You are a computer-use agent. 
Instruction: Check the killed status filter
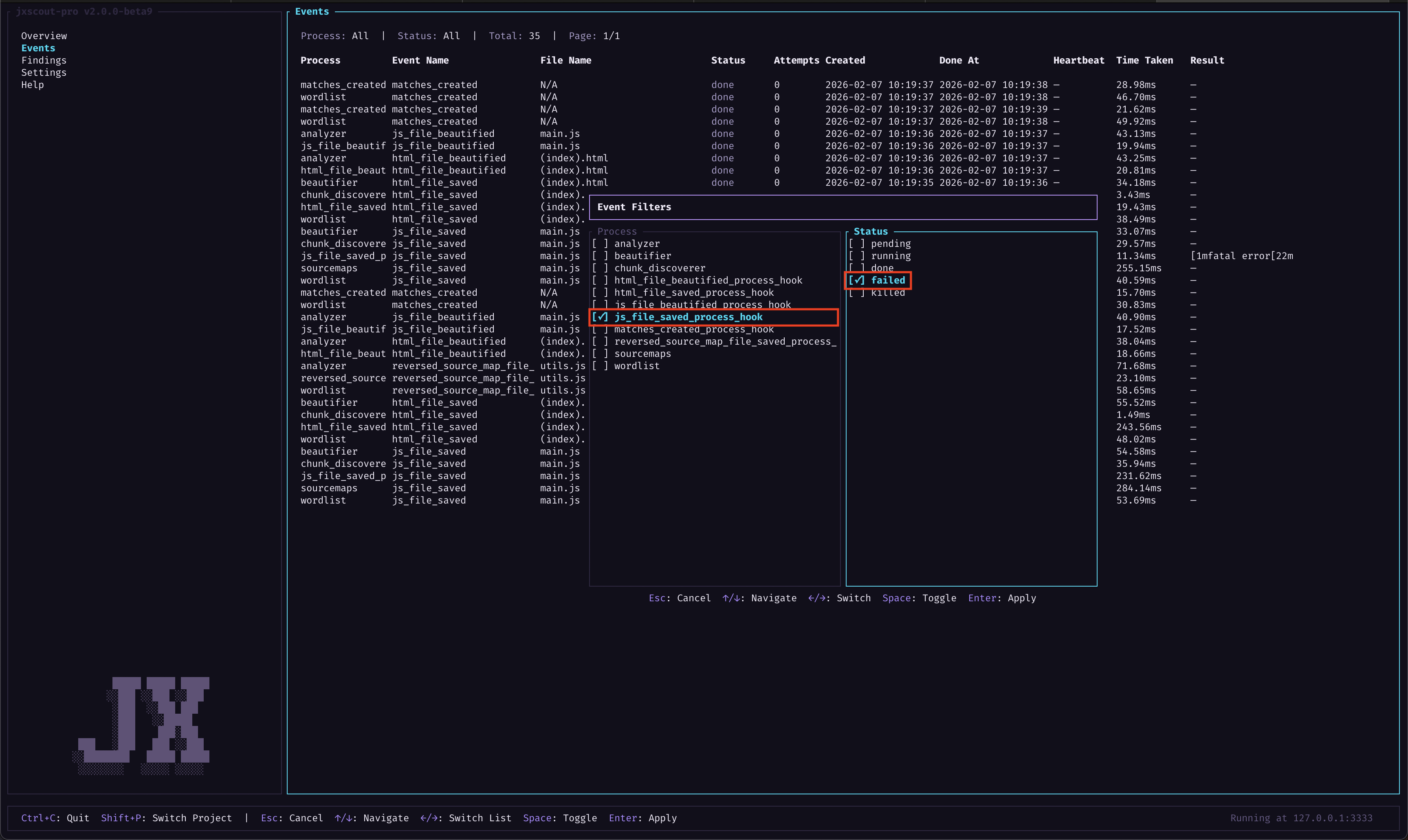(877, 292)
